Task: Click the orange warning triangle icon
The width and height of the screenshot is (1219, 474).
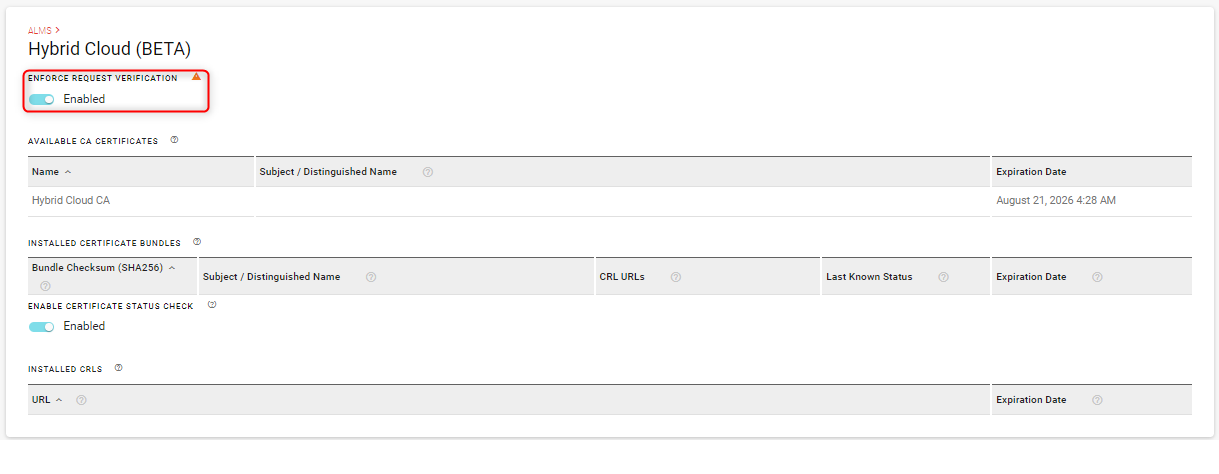Action: (x=196, y=77)
